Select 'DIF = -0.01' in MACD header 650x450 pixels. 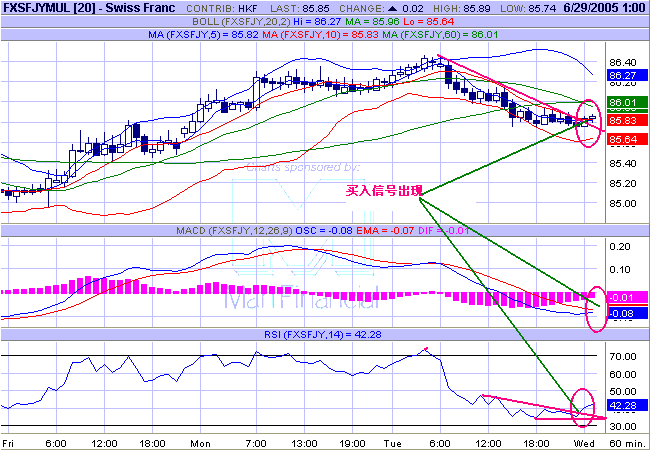click(x=443, y=230)
